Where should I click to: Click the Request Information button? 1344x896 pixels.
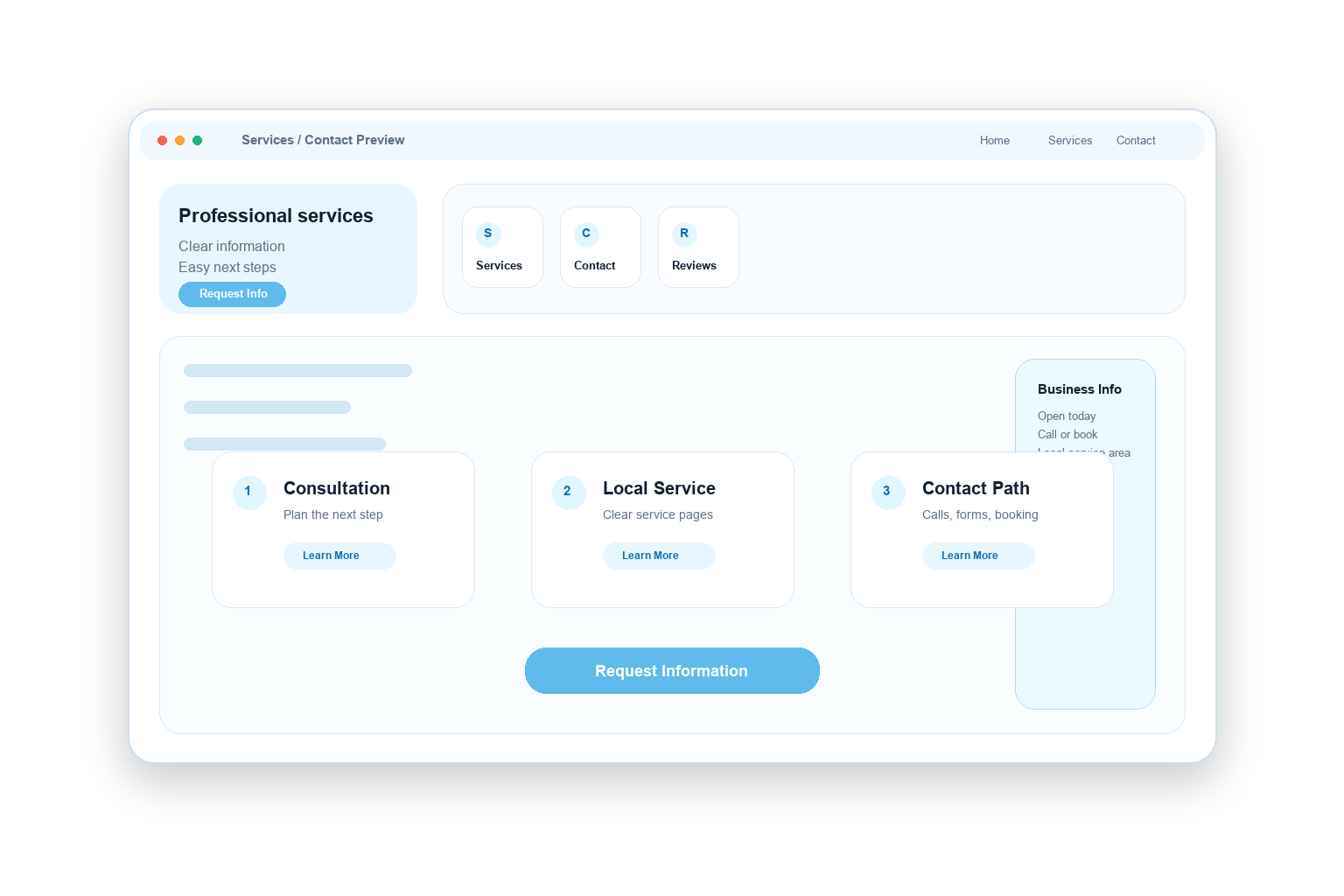click(x=672, y=671)
